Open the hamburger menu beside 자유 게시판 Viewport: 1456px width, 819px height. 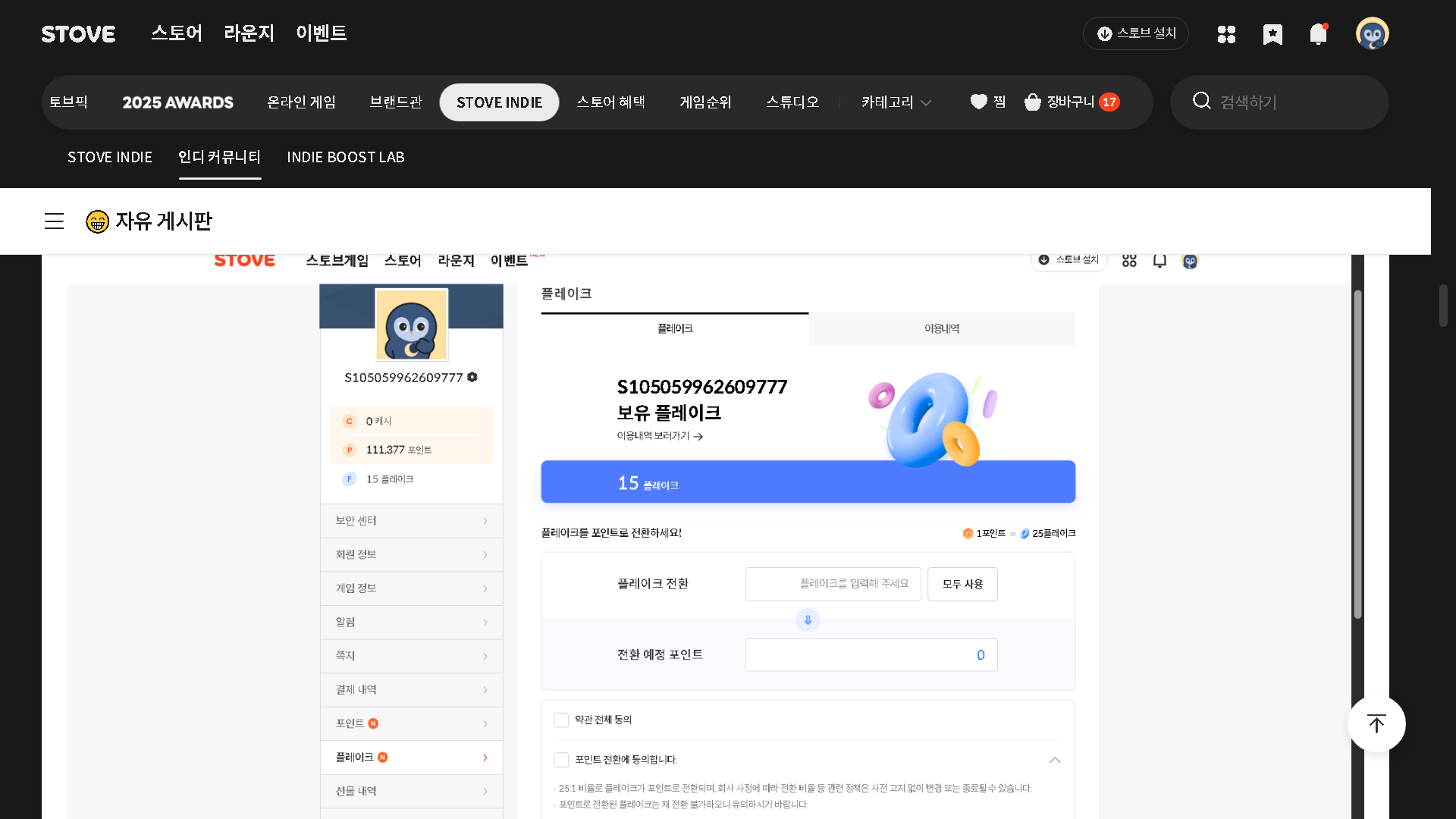coord(54,221)
